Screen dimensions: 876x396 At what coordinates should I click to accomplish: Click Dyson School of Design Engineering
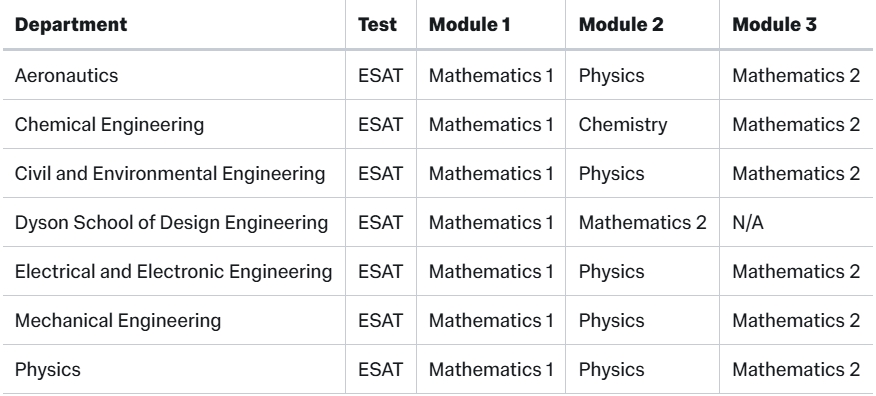click(x=172, y=223)
